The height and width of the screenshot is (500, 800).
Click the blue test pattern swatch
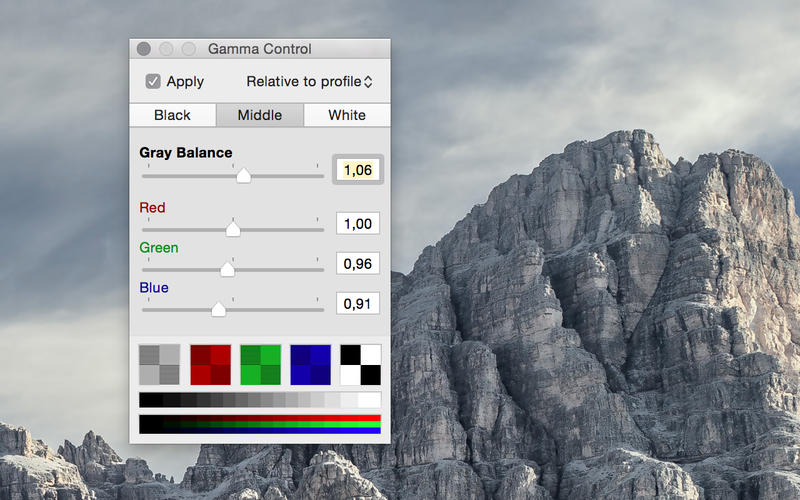pyautogui.click(x=310, y=365)
